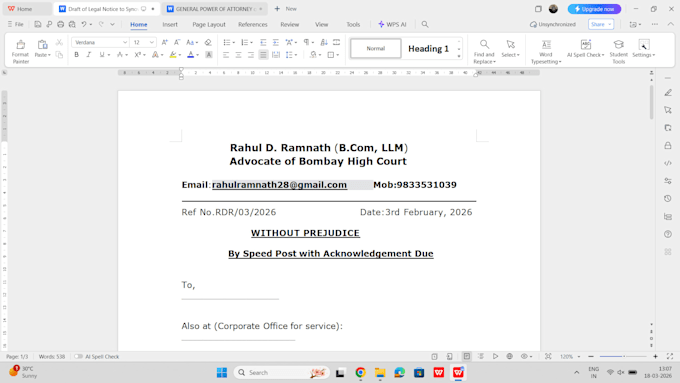Open the rahulramnath28@gmail.com link
680x383 pixels.
pyautogui.click(x=279, y=185)
